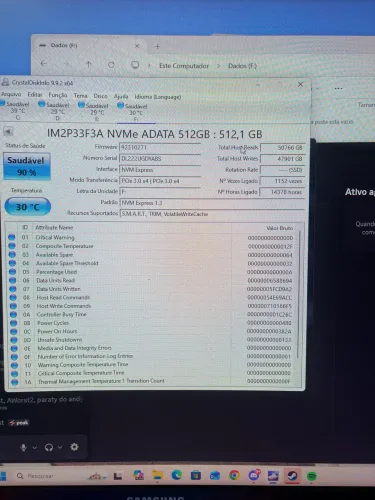Select the Composite Temperature attribute row
This screenshot has height=500, width=375.
click(x=151, y=246)
